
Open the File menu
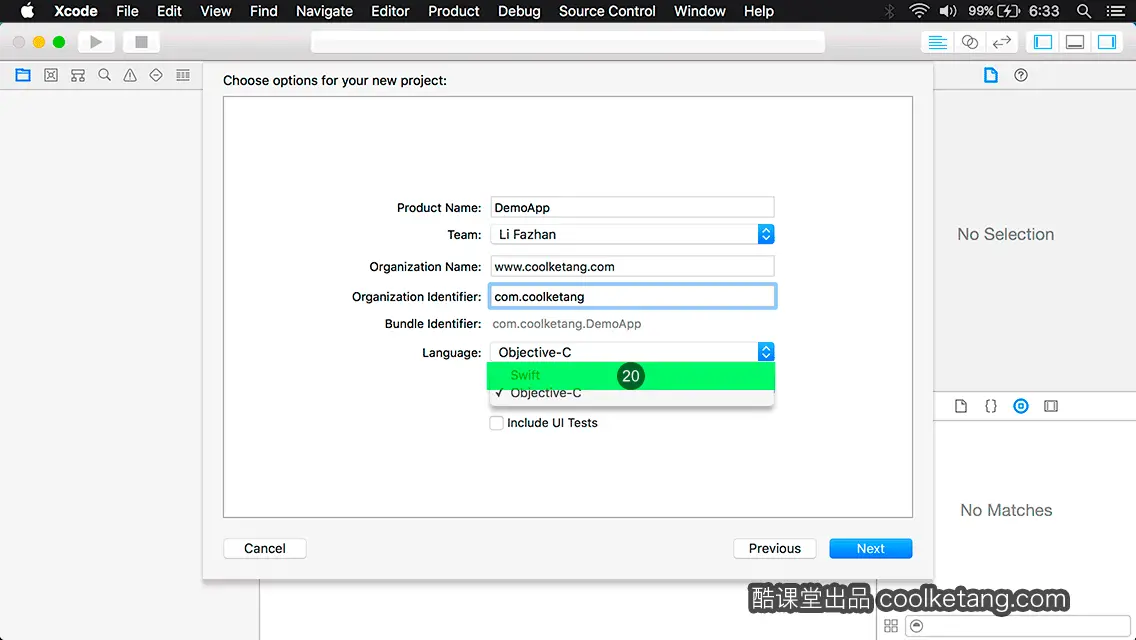(128, 11)
